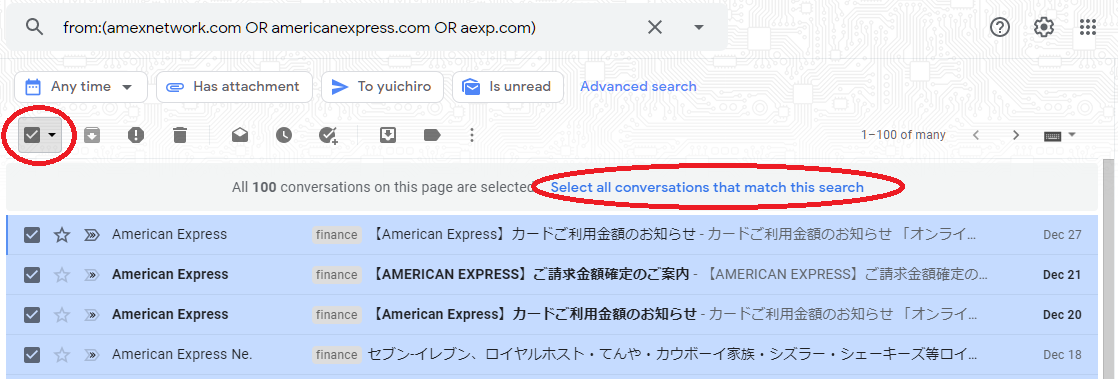Open input tools keyboard dropdown
1118x379 pixels.
point(1060,135)
